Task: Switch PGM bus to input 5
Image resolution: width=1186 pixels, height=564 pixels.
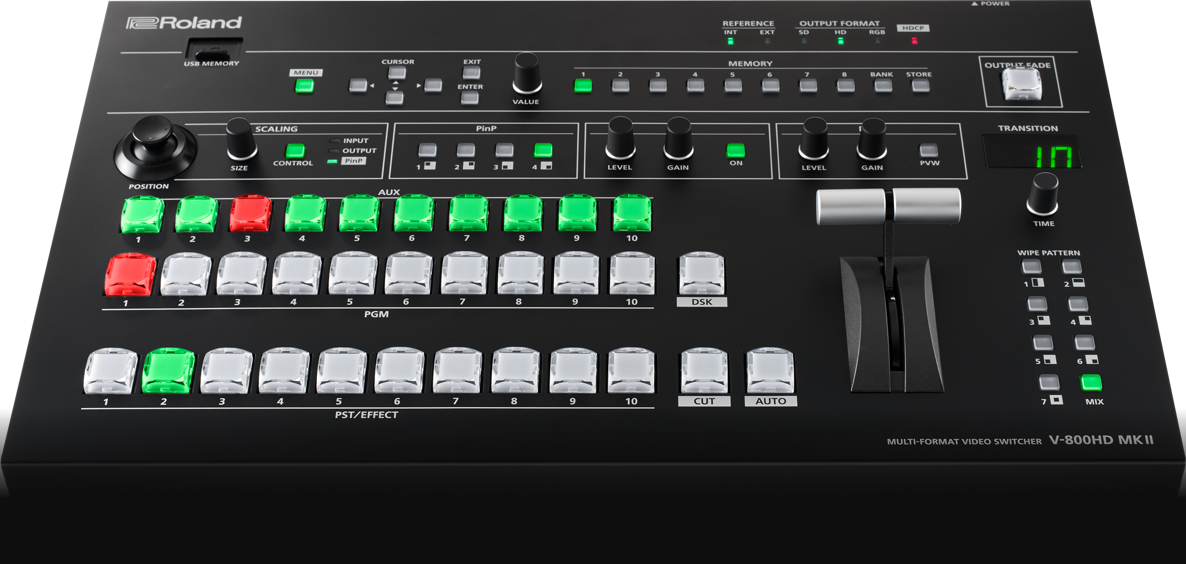Action: 354,273
